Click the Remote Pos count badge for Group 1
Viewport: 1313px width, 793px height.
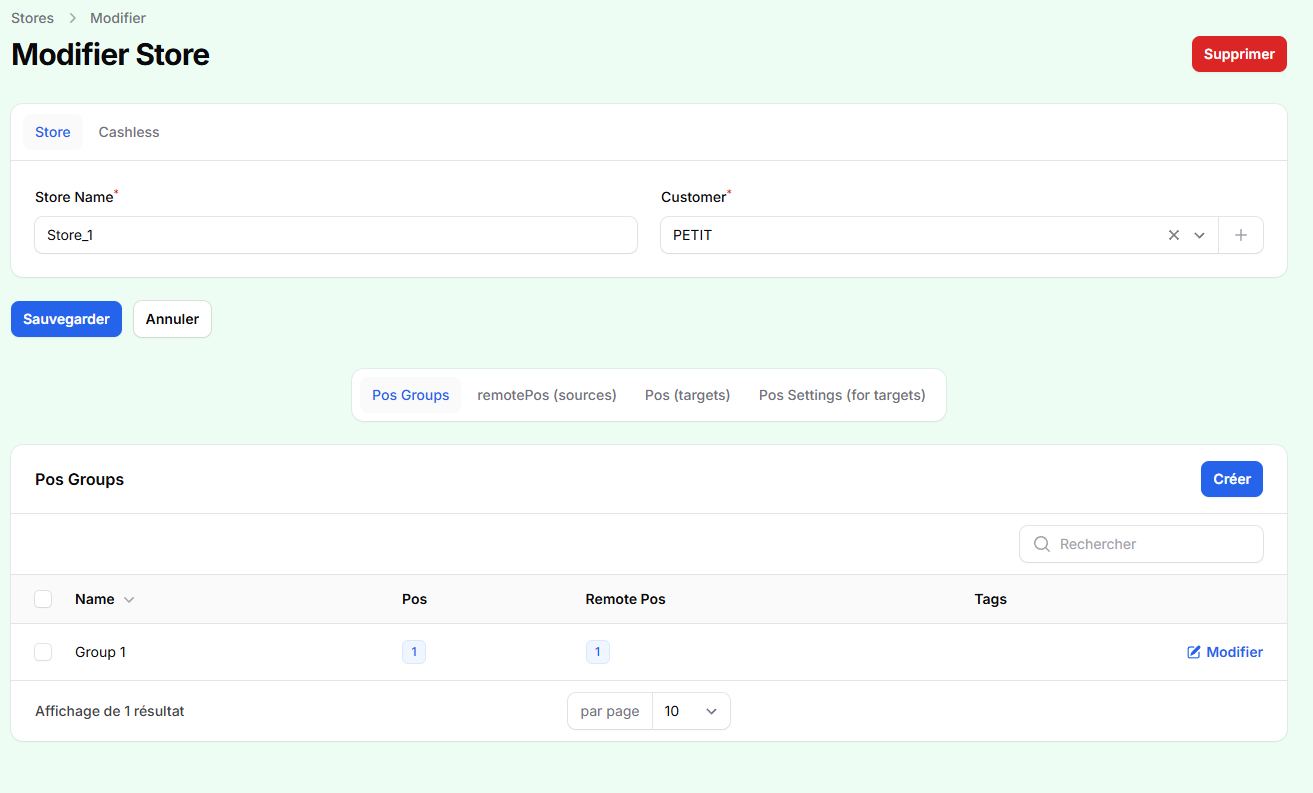coord(598,652)
